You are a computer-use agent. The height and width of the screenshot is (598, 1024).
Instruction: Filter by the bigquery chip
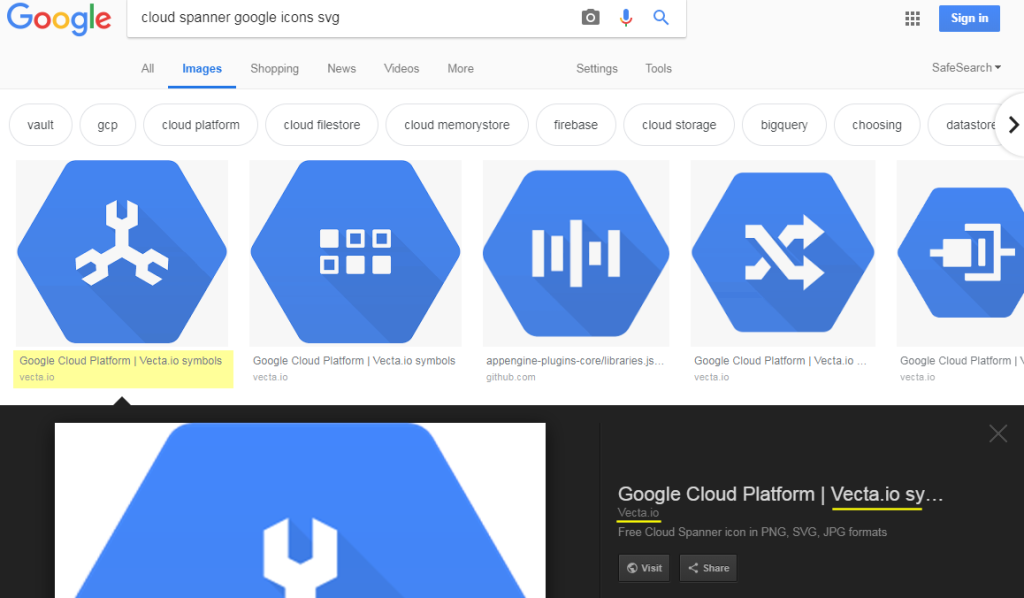click(784, 125)
